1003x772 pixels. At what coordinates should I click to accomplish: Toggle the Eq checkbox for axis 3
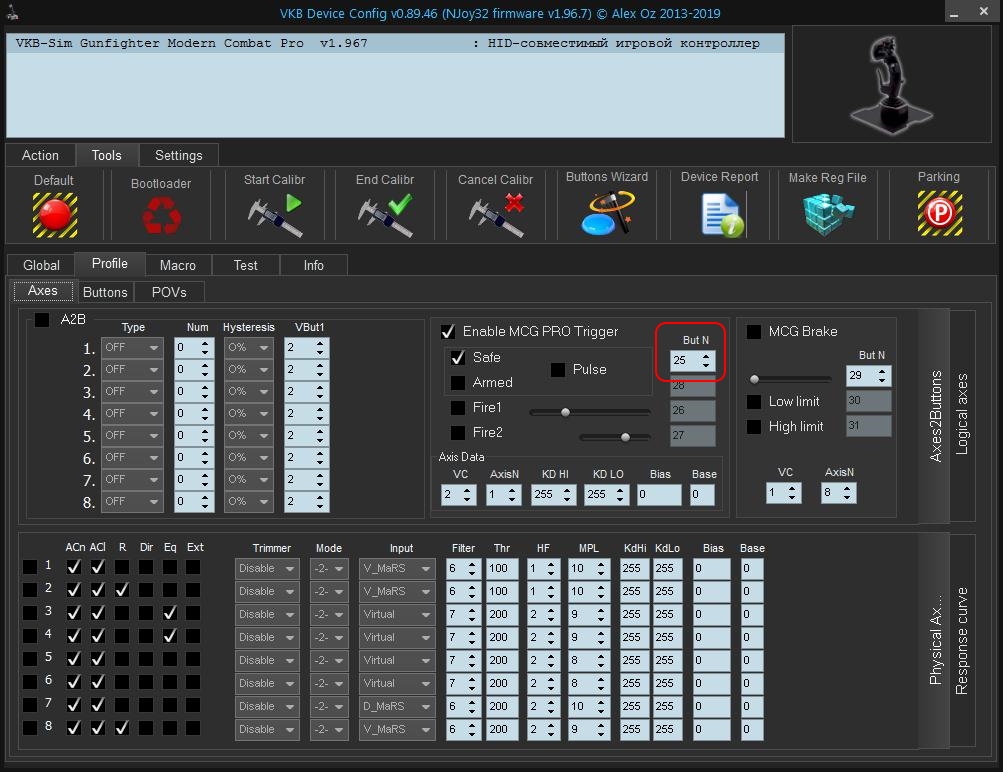pyautogui.click(x=170, y=613)
